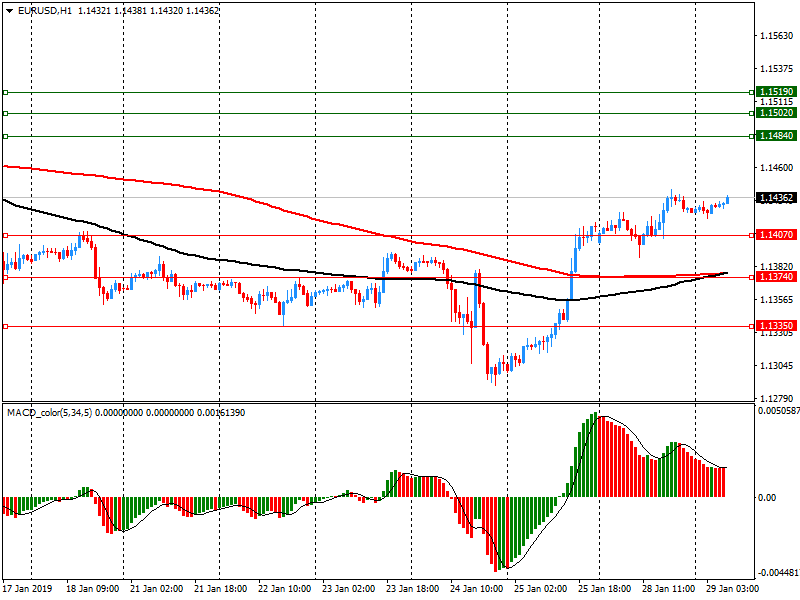Click the 1.14600 price scale value
The width and height of the screenshot is (800, 600).
point(777,167)
